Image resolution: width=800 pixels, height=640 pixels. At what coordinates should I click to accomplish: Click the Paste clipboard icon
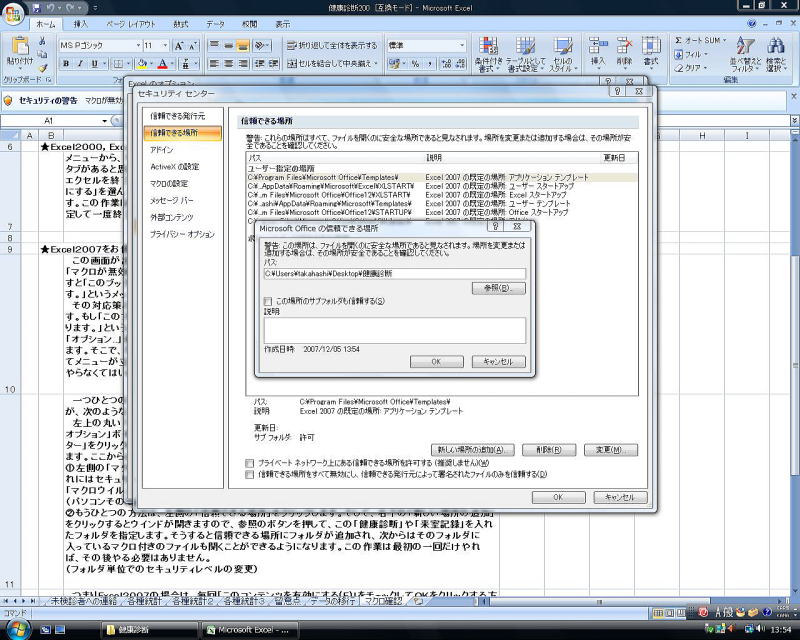point(20,46)
